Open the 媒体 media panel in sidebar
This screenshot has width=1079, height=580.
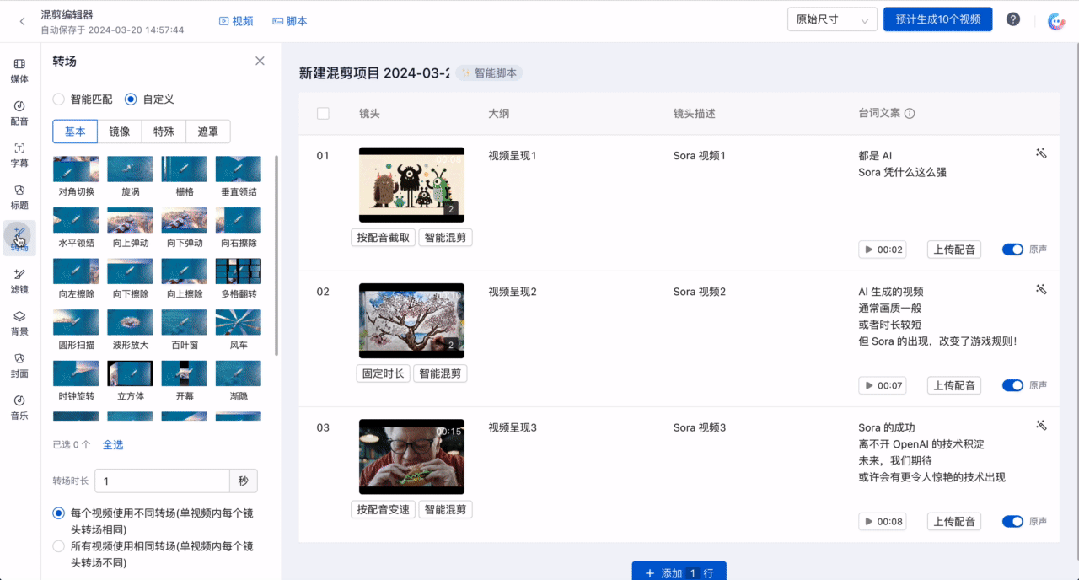point(19,70)
